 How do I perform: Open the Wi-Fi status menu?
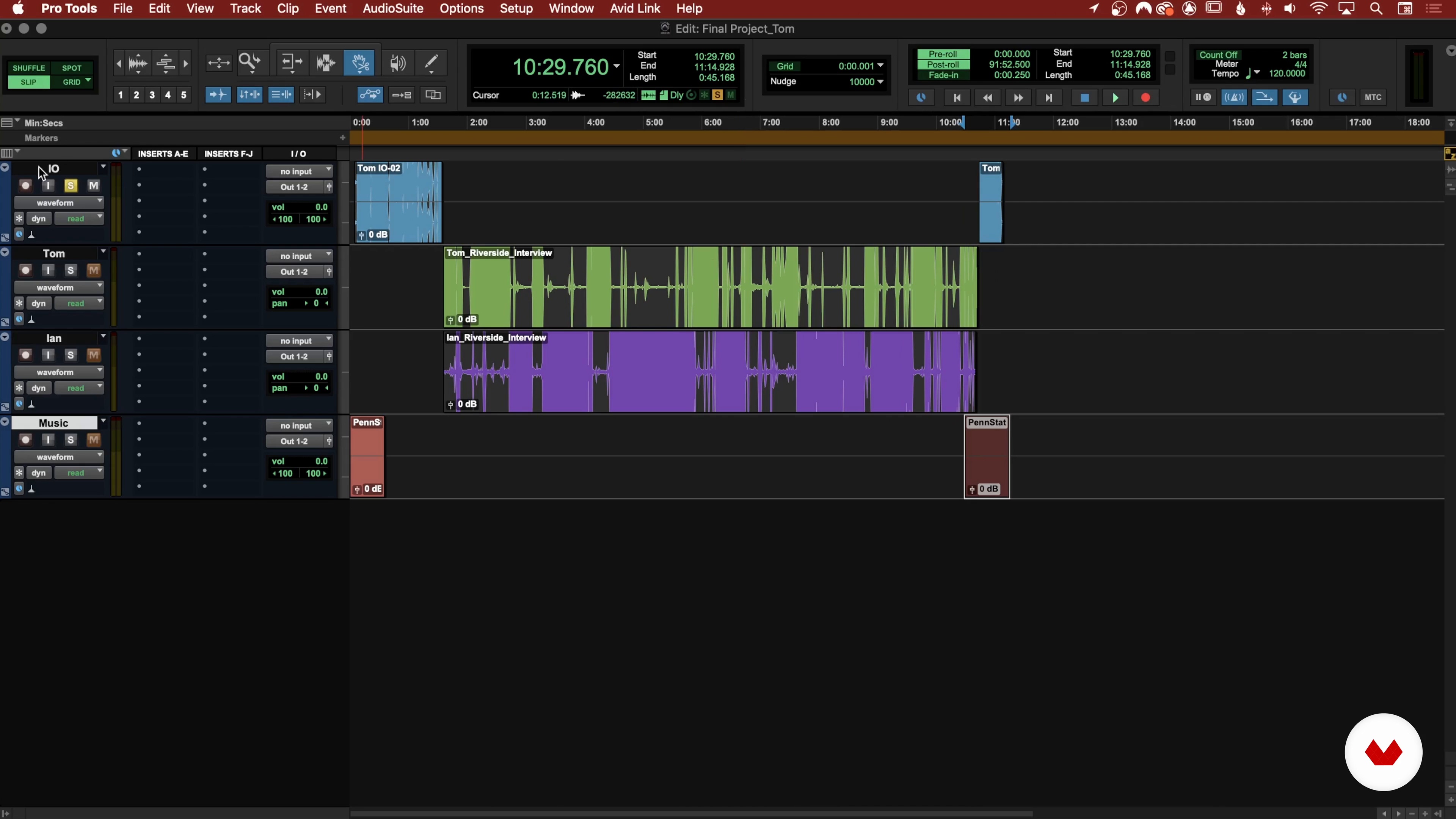[1319, 8]
